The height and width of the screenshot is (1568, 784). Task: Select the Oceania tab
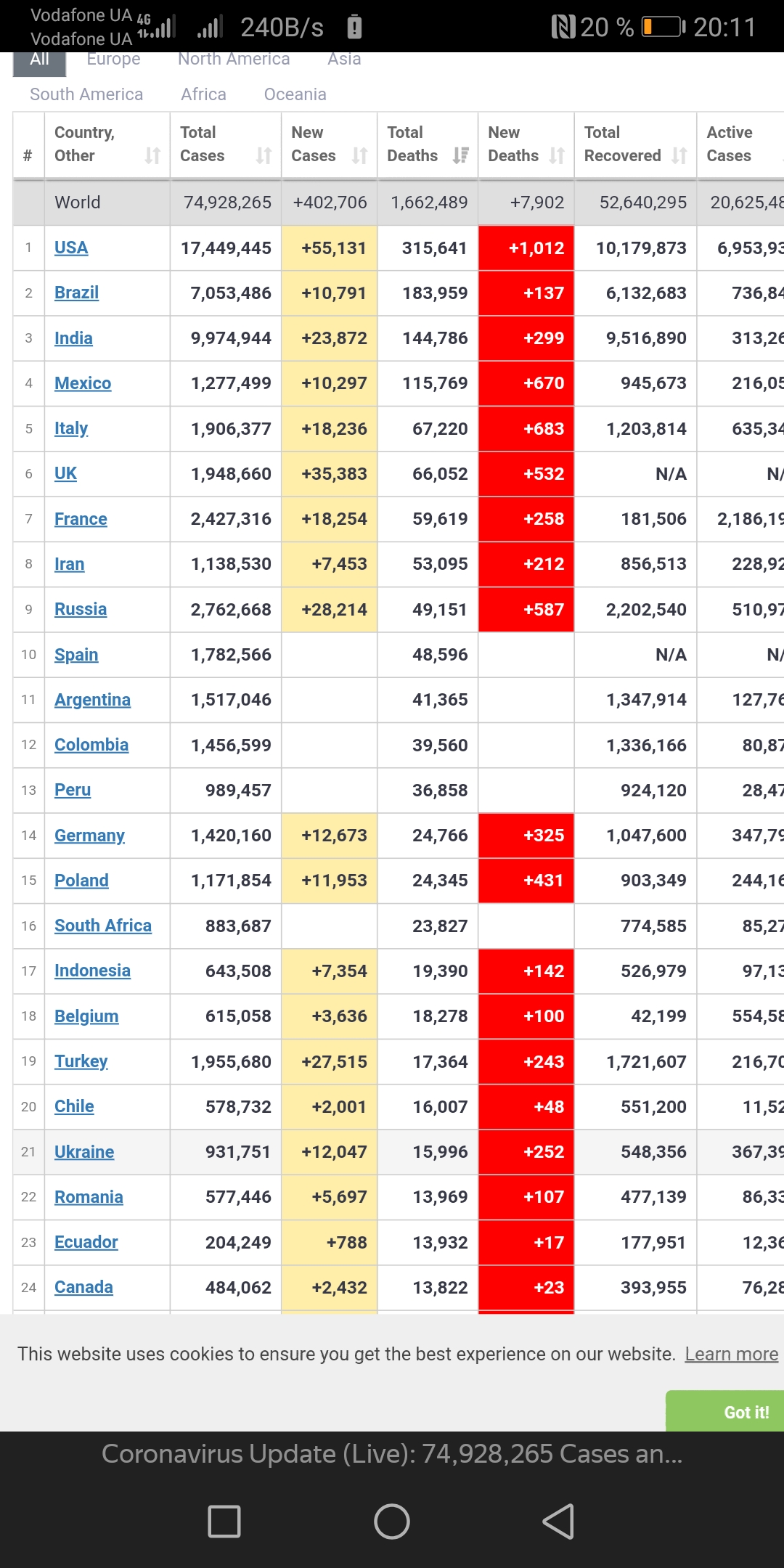[x=295, y=94]
